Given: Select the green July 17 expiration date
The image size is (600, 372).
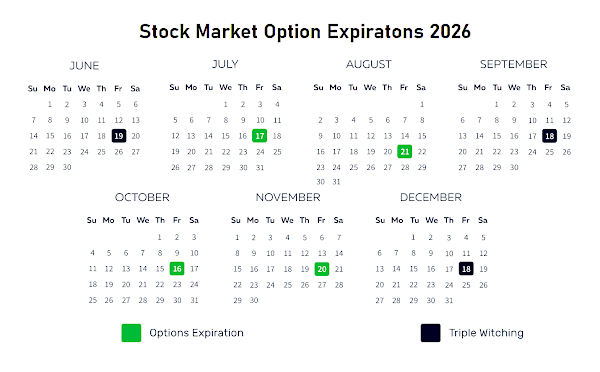Looking at the screenshot, I should point(260,136).
